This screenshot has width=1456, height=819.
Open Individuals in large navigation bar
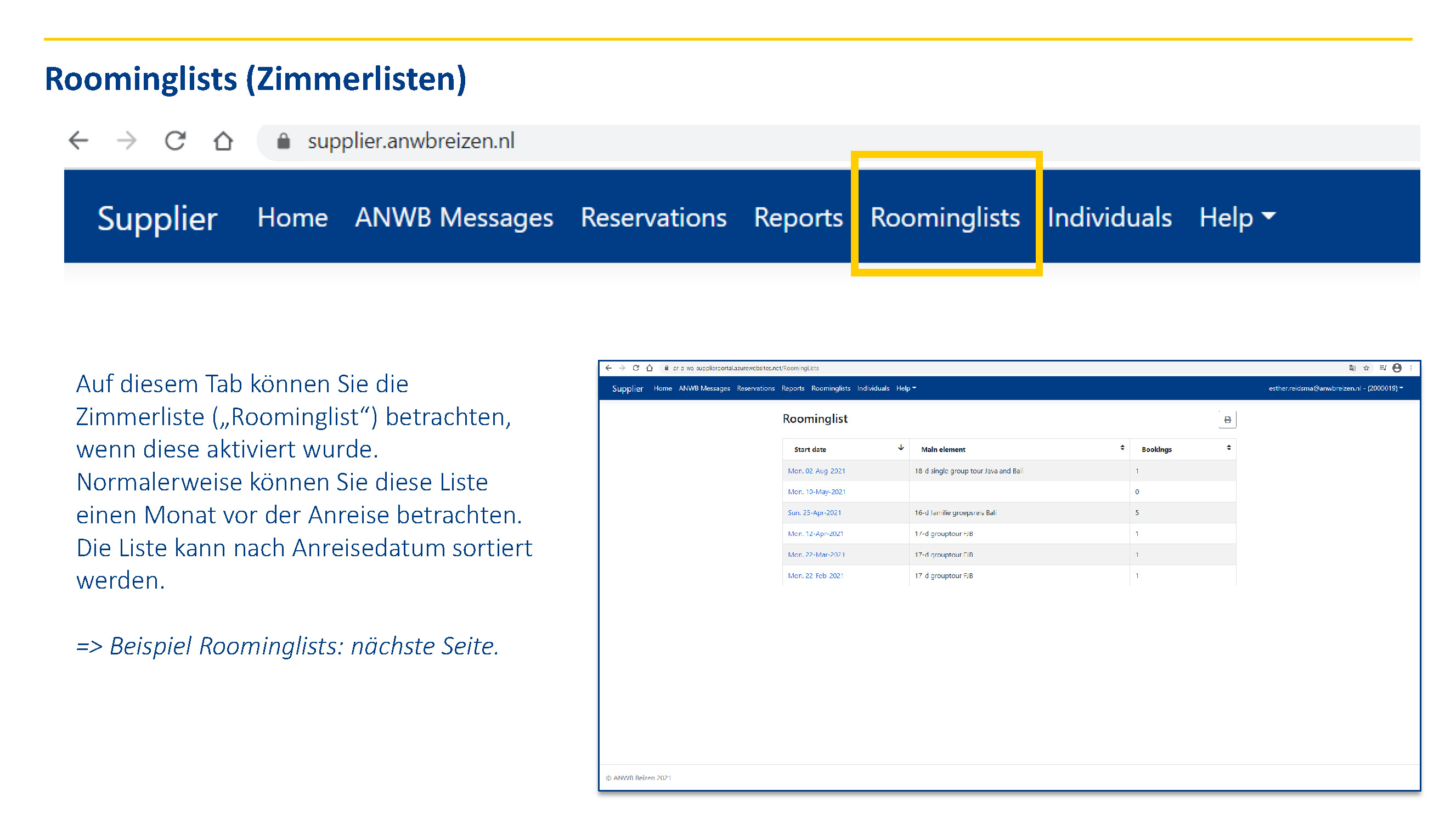click(x=1109, y=218)
